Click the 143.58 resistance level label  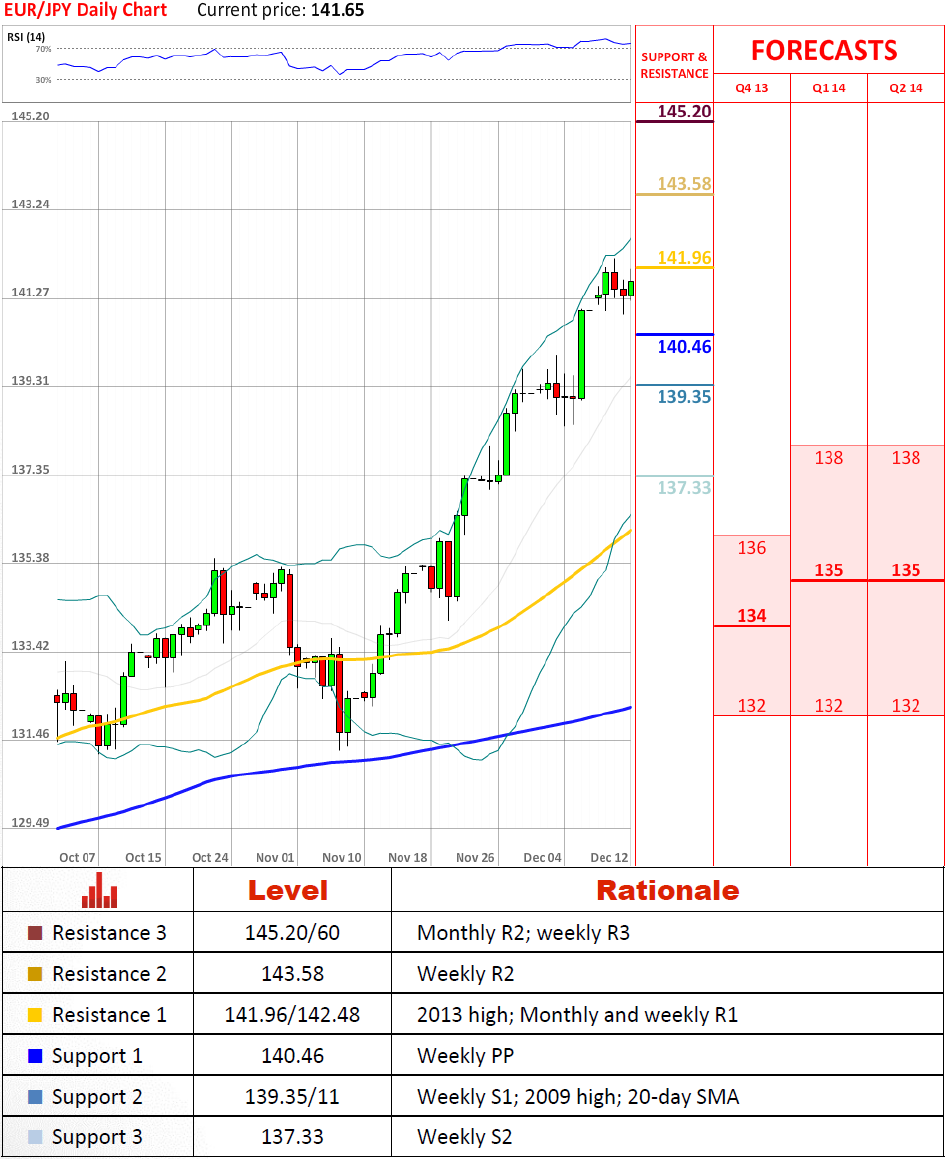684,184
